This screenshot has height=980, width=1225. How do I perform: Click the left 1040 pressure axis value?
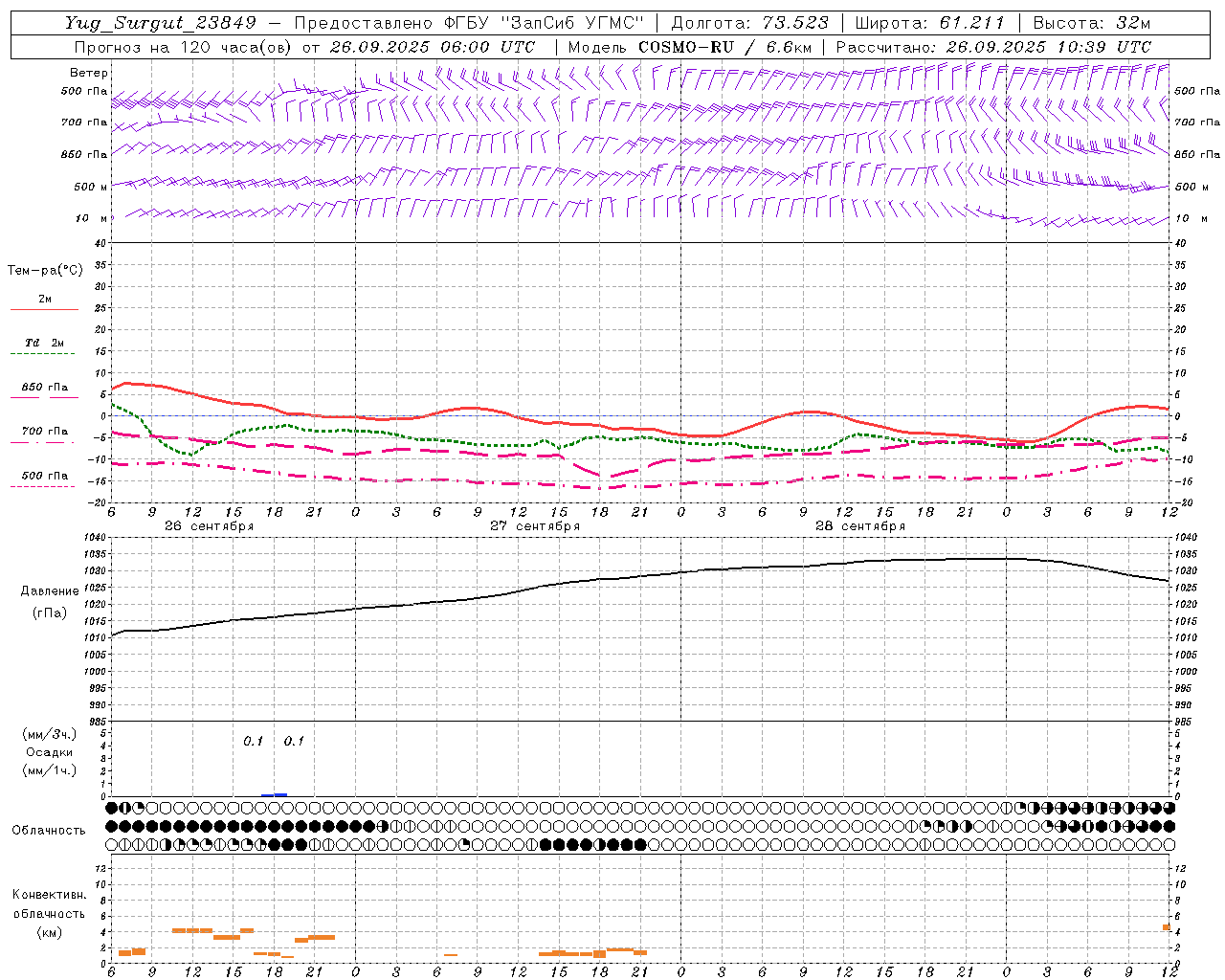[97, 538]
